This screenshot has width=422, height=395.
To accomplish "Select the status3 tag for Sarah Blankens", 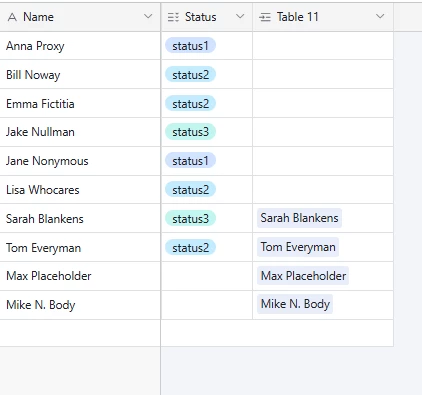I will 190,219.
